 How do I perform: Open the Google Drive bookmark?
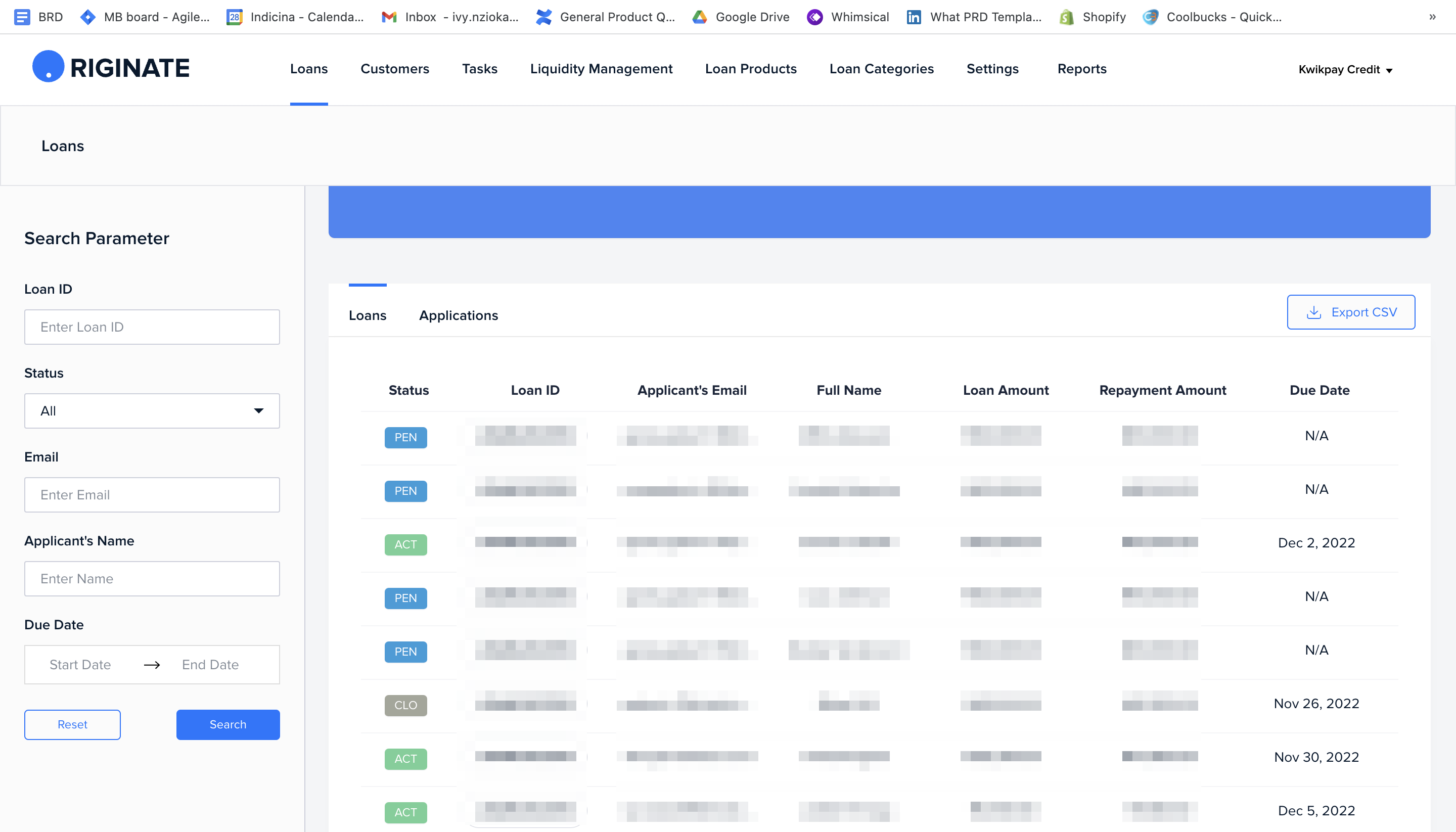pyautogui.click(x=741, y=17)
